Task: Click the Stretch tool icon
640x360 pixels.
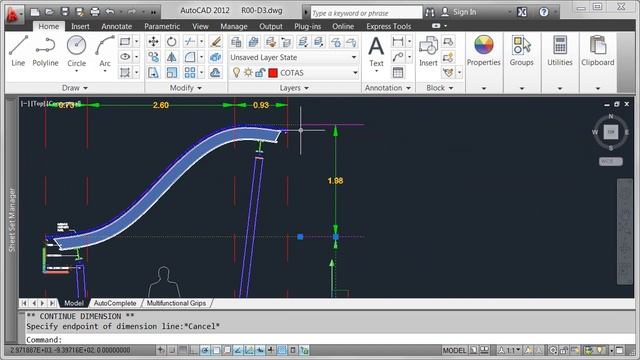Action: point(153,73)
